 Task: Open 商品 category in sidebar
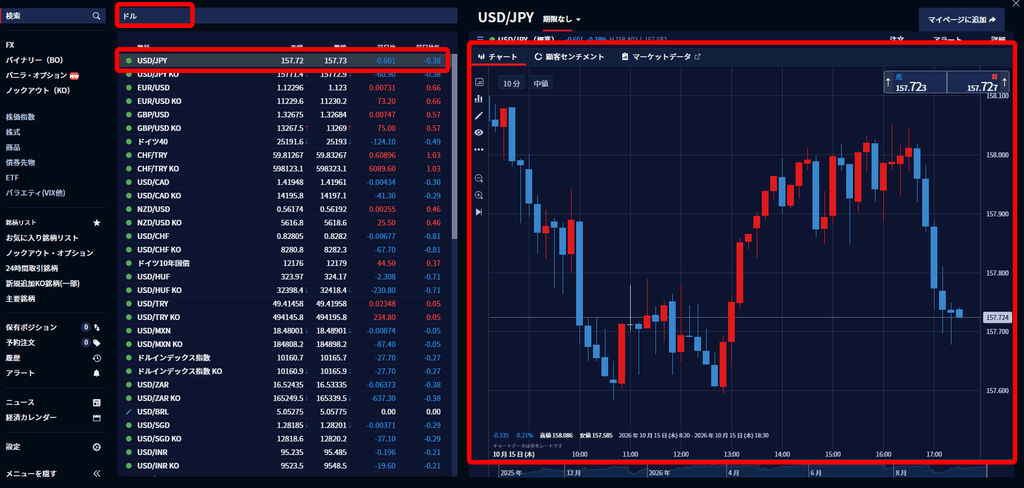tap(12, 147)
